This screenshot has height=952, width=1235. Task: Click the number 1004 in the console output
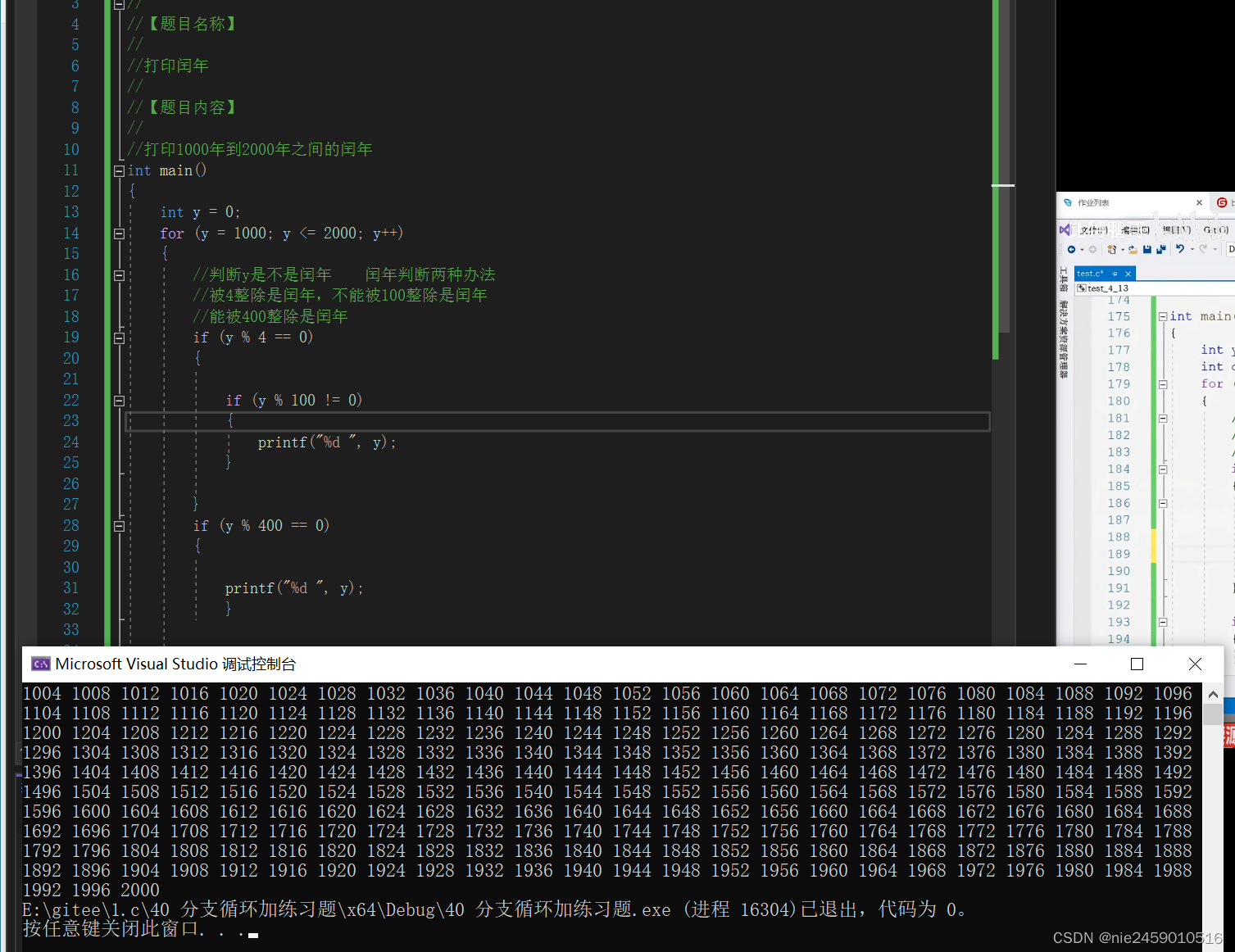(x=42, y=693)
